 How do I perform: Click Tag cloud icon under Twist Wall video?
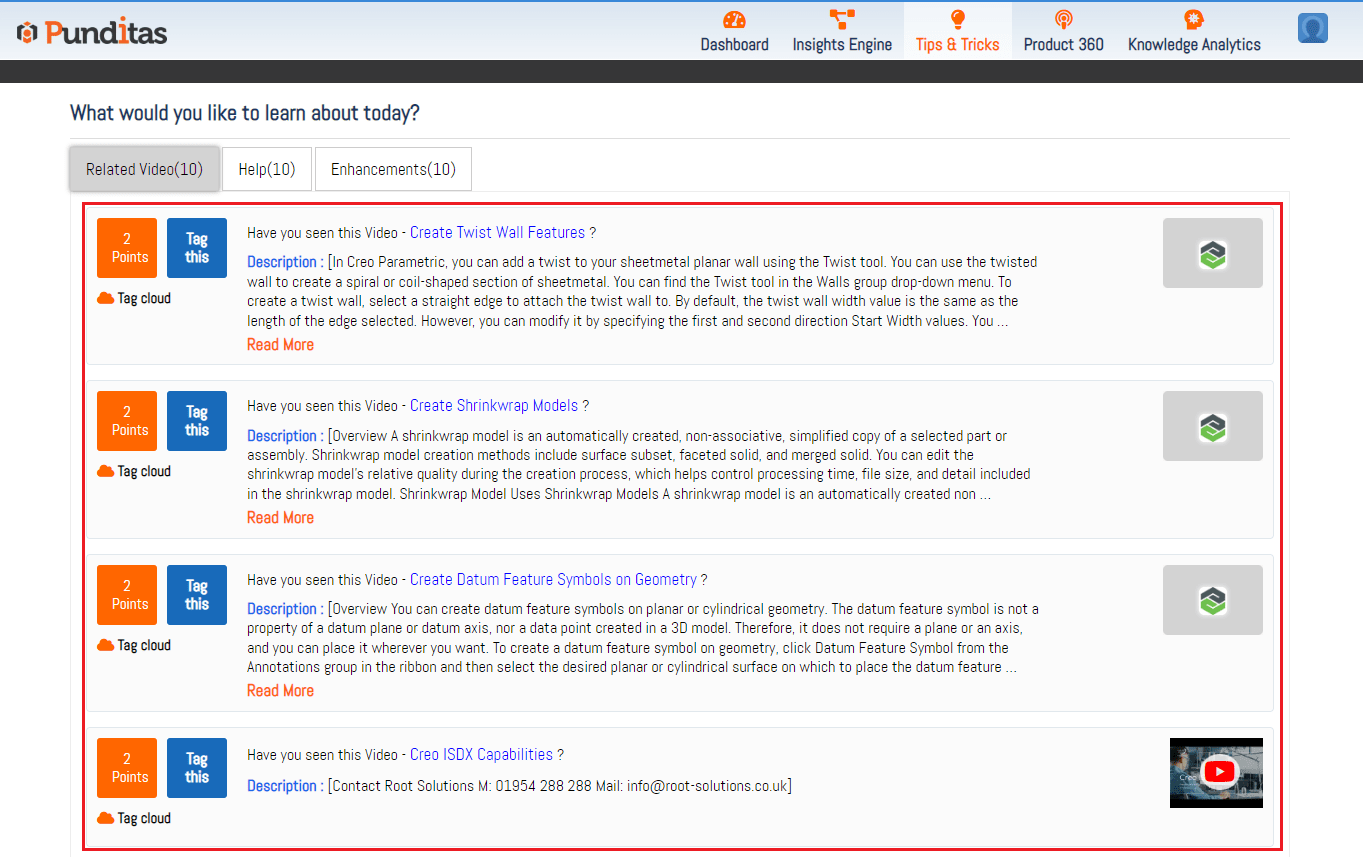105,299
